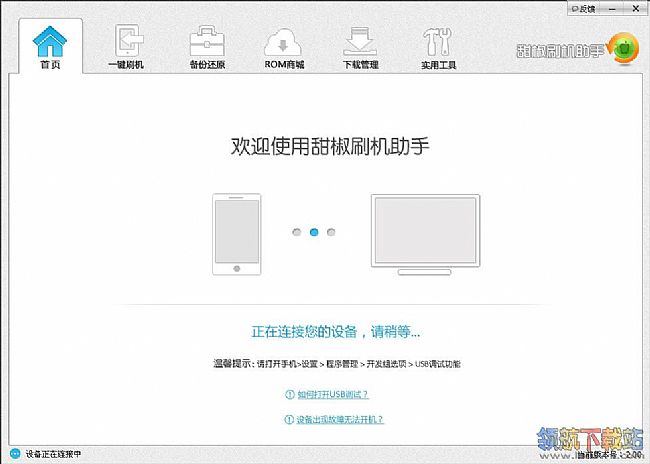The image size is (650, 464).
Task: Click the 反馈 feedback button
Action: (584, 9)
